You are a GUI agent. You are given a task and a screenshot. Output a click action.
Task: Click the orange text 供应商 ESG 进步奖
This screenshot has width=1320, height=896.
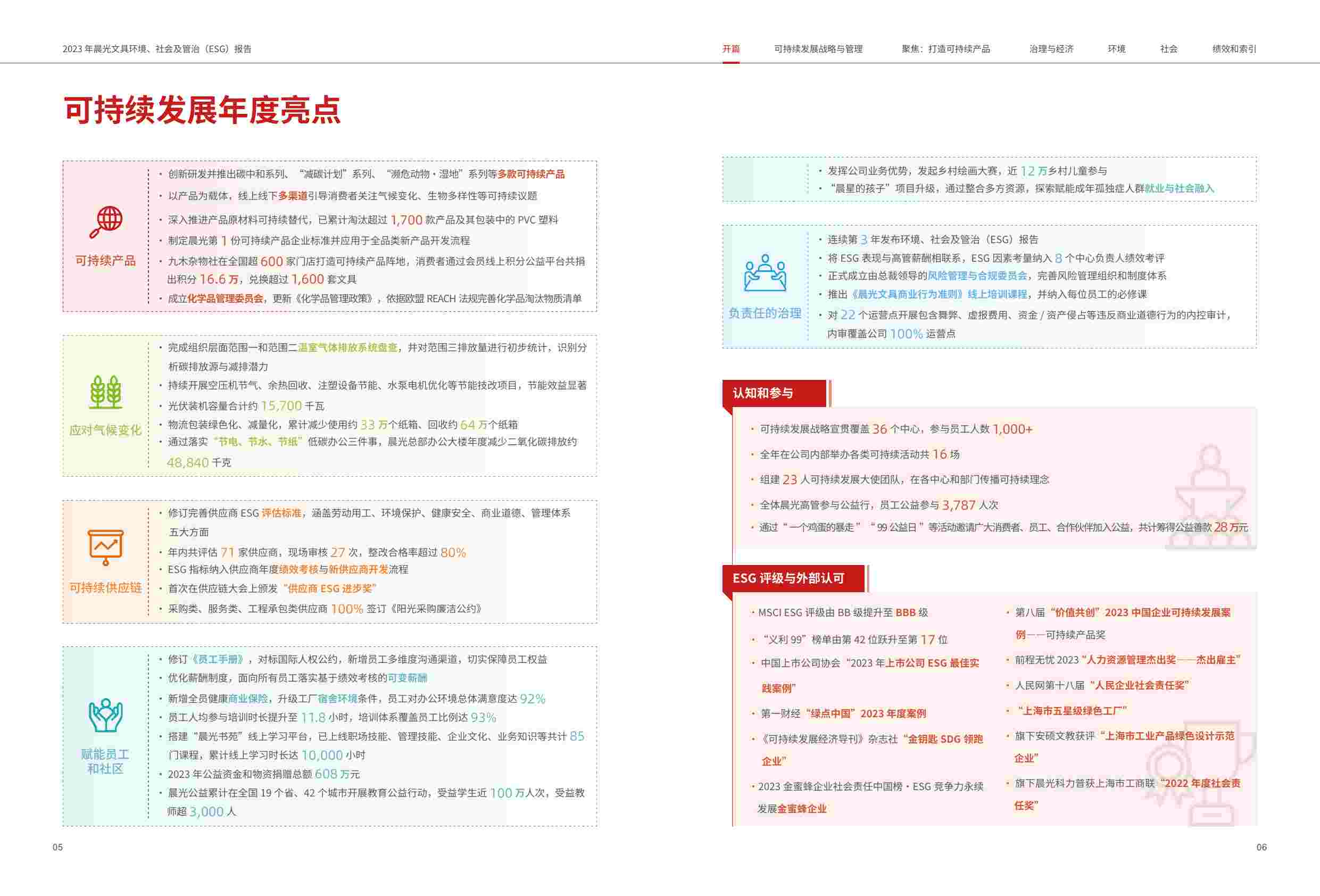[x=329, y=588]
